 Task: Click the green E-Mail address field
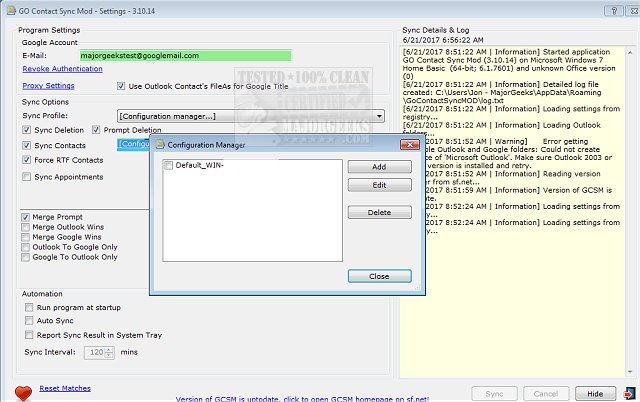coord(186,56)
